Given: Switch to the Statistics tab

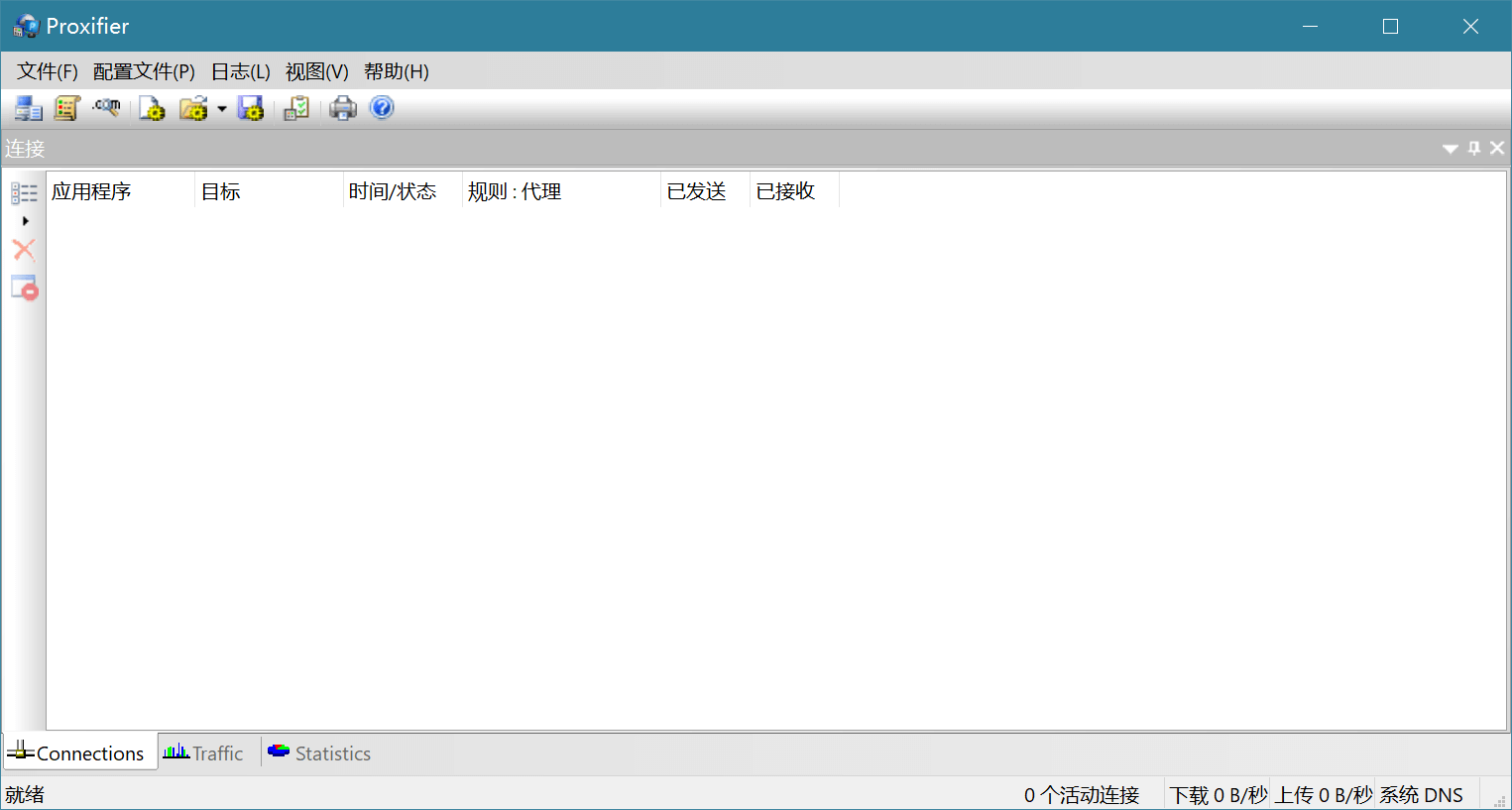Looking at the screenshot, I should tap(319, 753).
